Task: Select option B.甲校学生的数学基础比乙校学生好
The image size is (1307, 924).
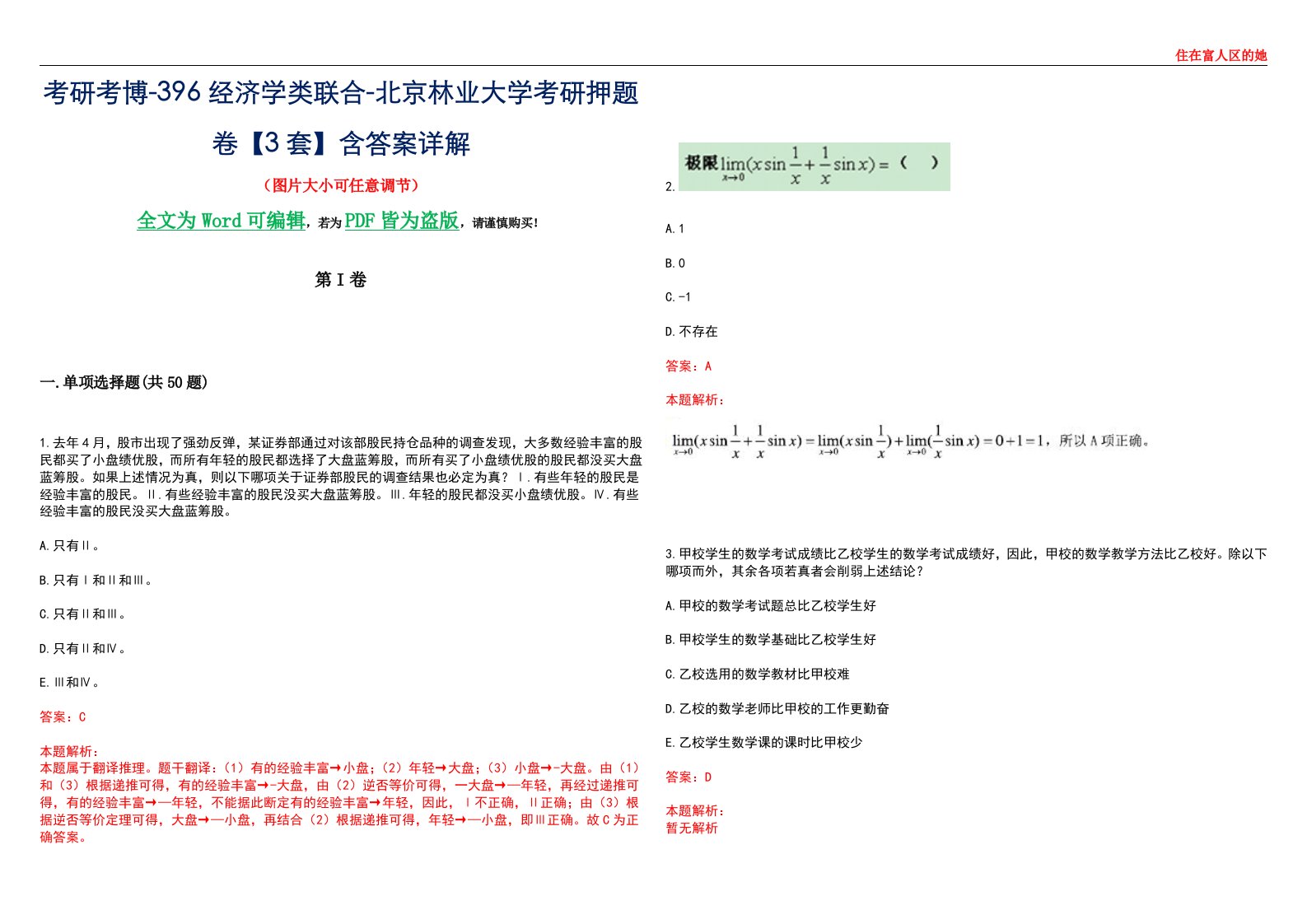Action: click(771, 640)
